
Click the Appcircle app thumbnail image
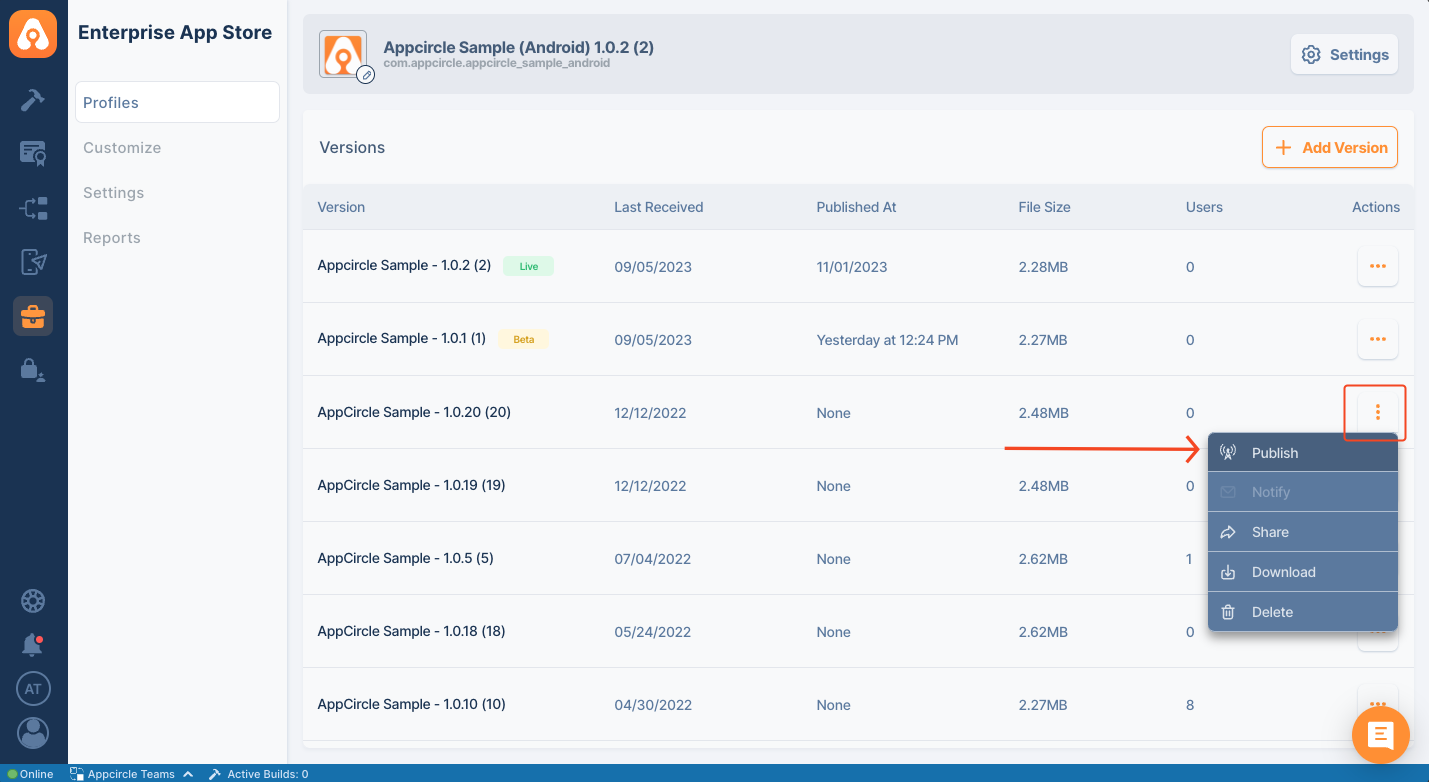click(344, 53)
